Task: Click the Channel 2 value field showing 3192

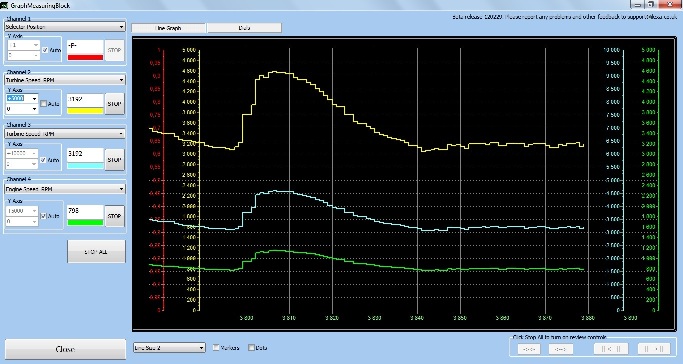Action: click(85, 101)
